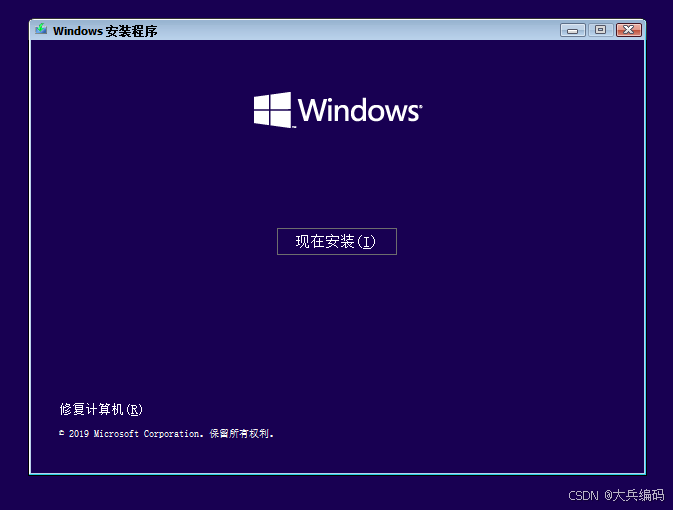Open the 修复计算机(R) repair computer link

pyautogui.click(x=101, y=409)
